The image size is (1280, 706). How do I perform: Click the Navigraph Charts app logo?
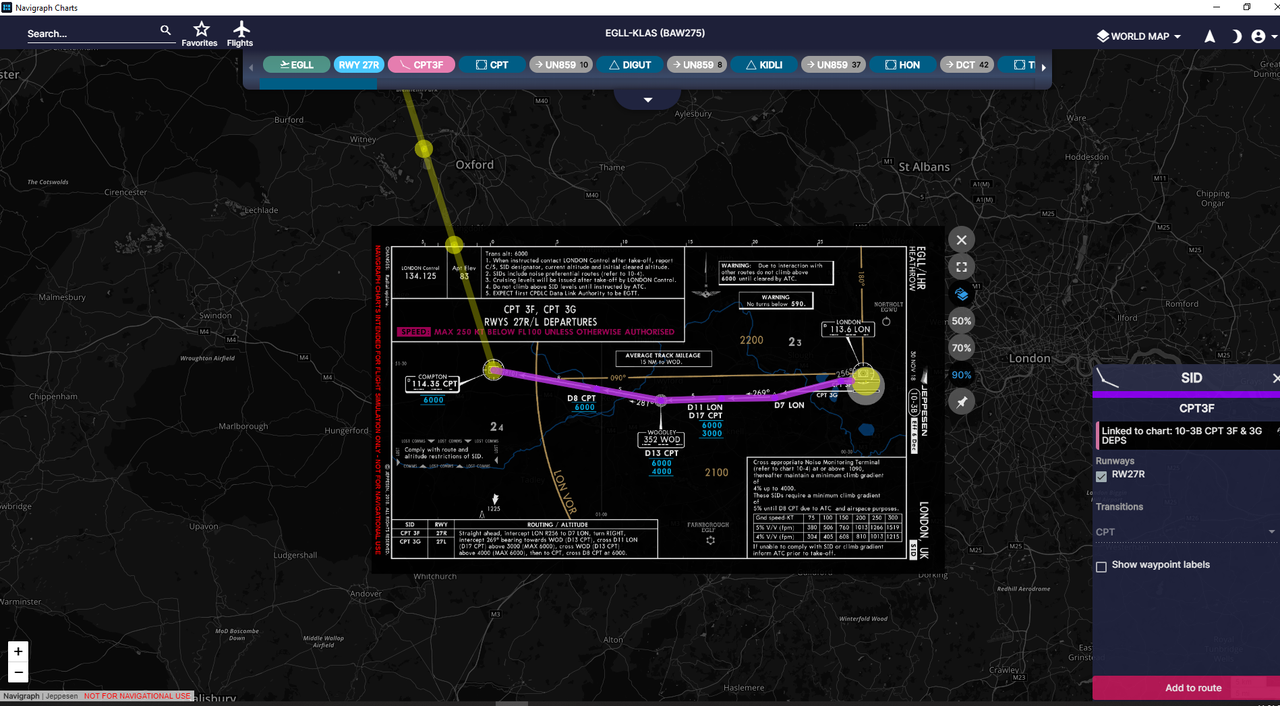(x=8, y=7)
